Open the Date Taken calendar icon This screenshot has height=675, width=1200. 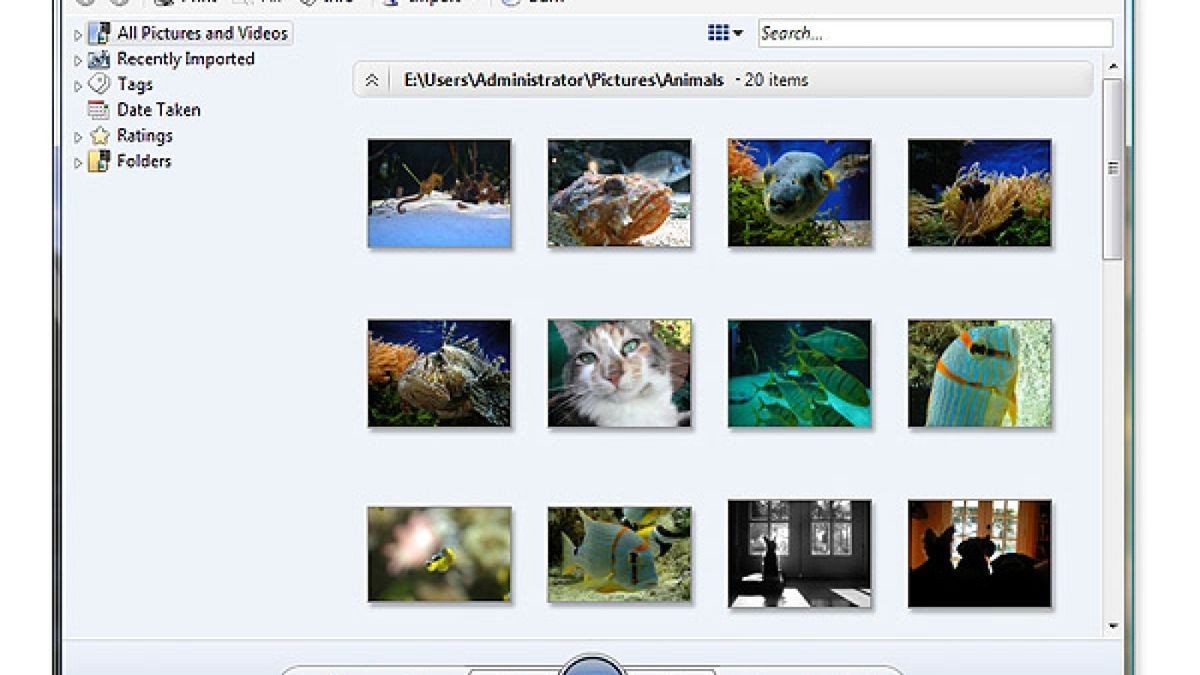99,110
